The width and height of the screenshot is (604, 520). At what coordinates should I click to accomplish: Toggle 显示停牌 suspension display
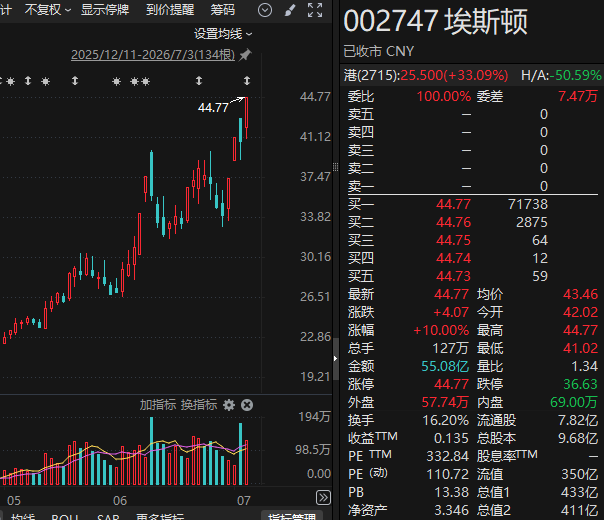pyautogui.click(x=105, y=10)
